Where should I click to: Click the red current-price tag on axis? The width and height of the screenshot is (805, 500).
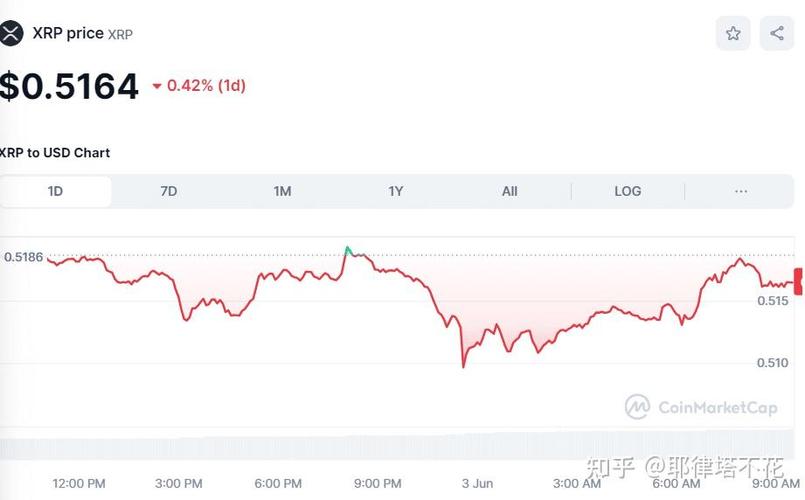point(798,281)
